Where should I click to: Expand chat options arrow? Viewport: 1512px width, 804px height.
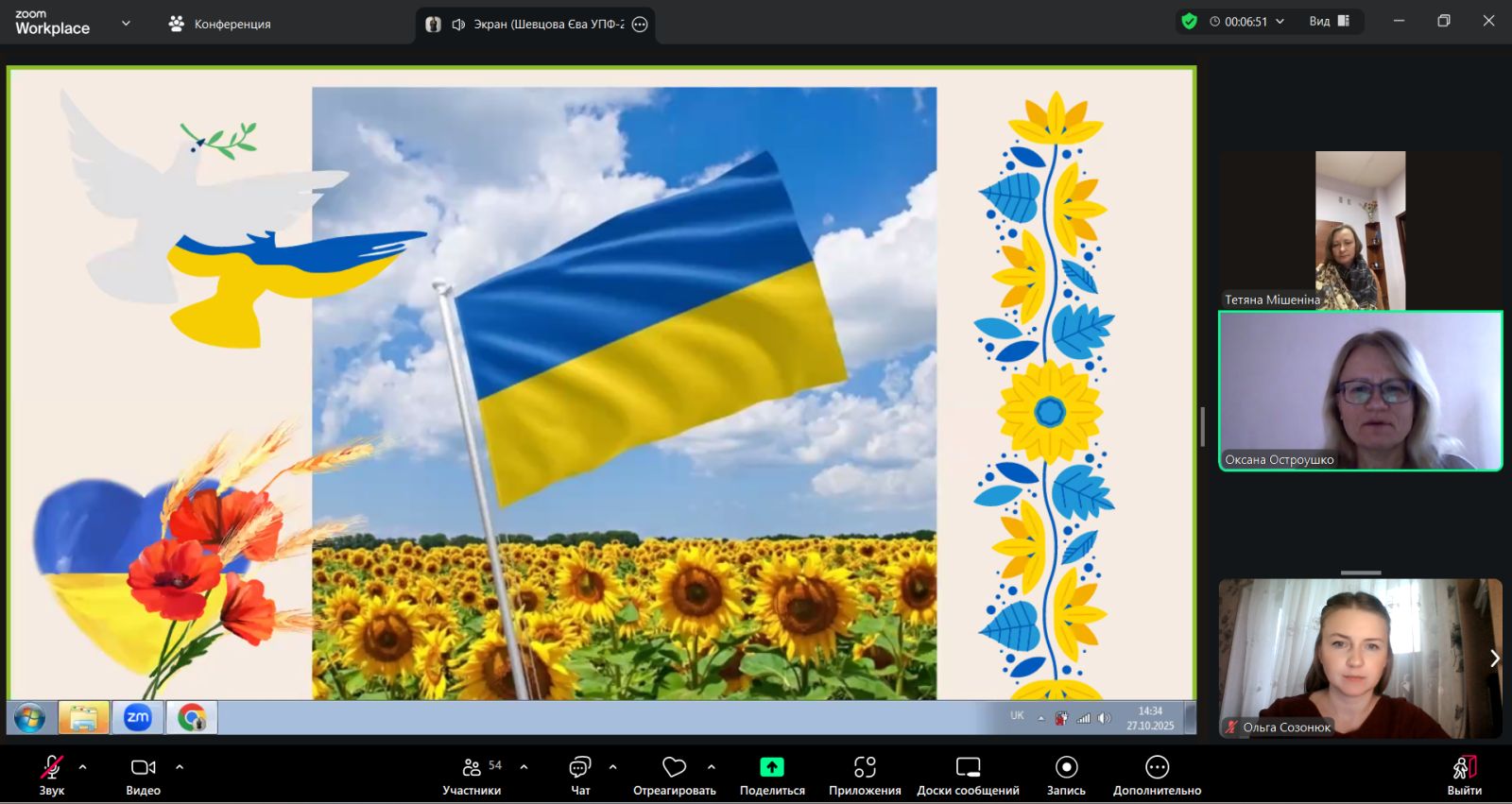click(613, 767)
